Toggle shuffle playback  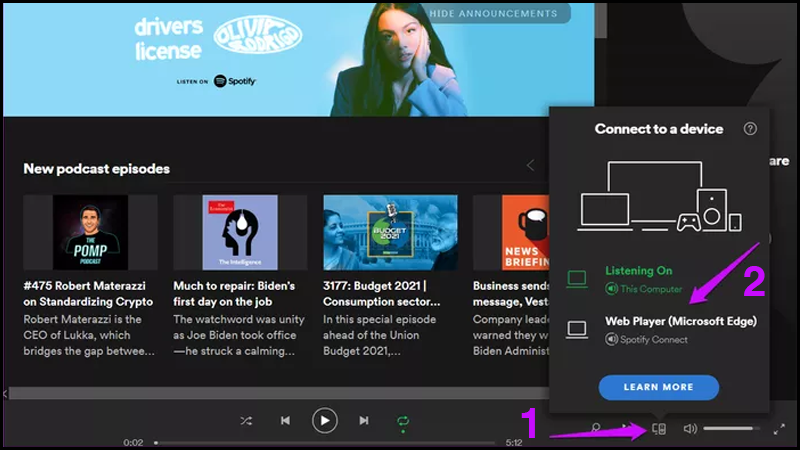[246, 421]
